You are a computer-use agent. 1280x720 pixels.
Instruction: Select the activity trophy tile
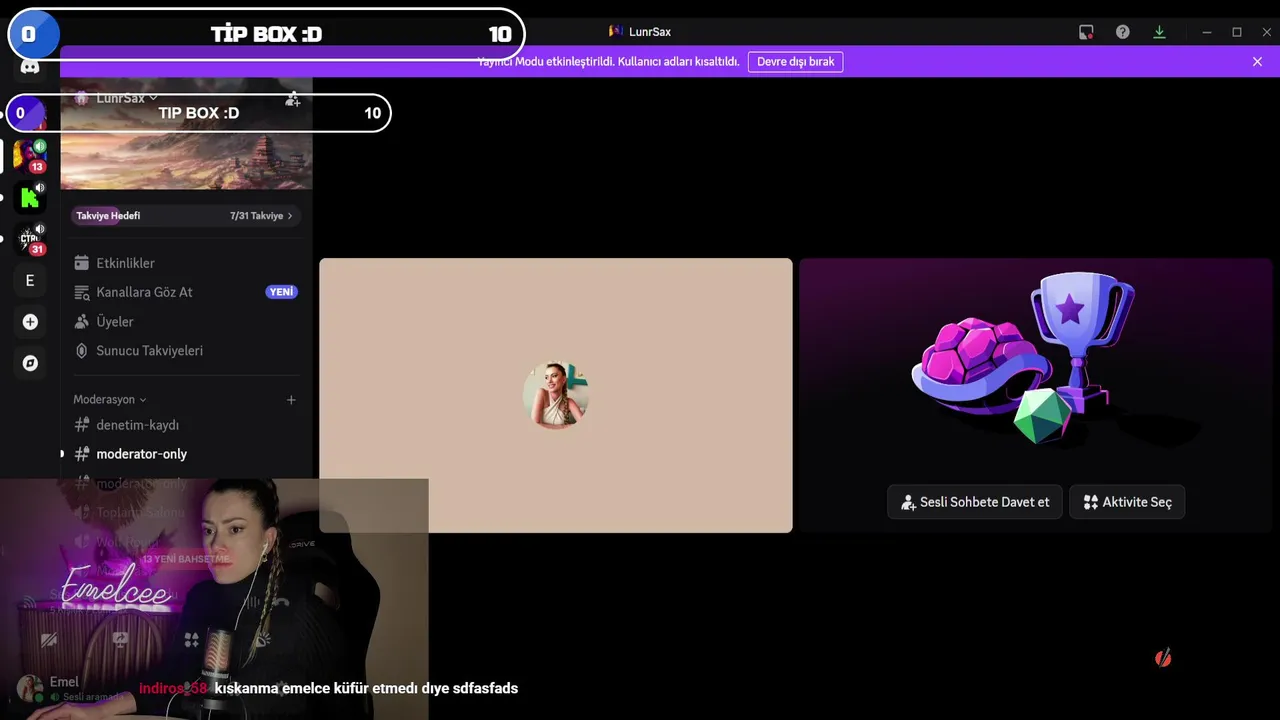[x=1036, y=395]
